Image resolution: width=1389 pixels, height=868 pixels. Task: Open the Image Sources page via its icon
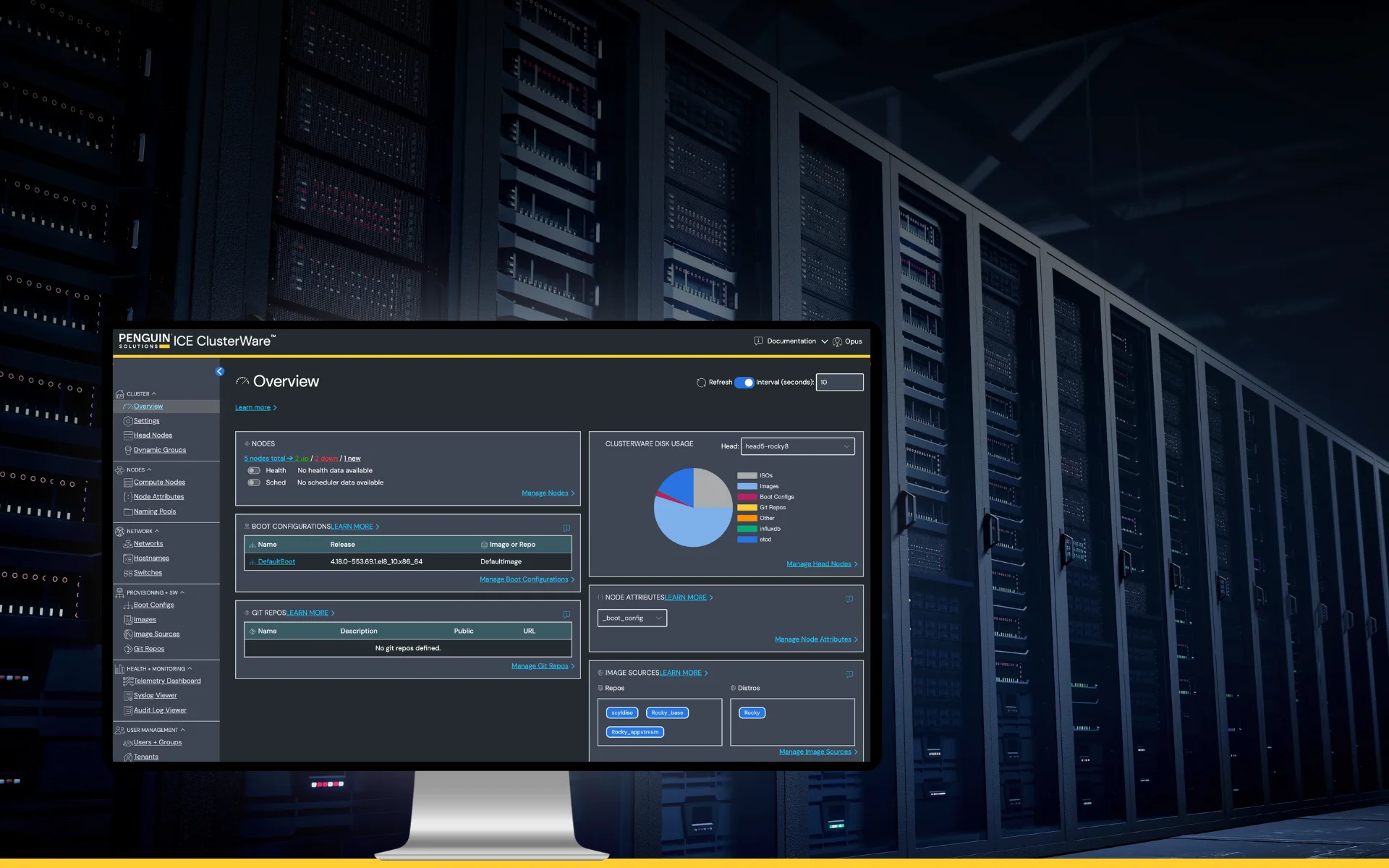click(x=128, y=634)
